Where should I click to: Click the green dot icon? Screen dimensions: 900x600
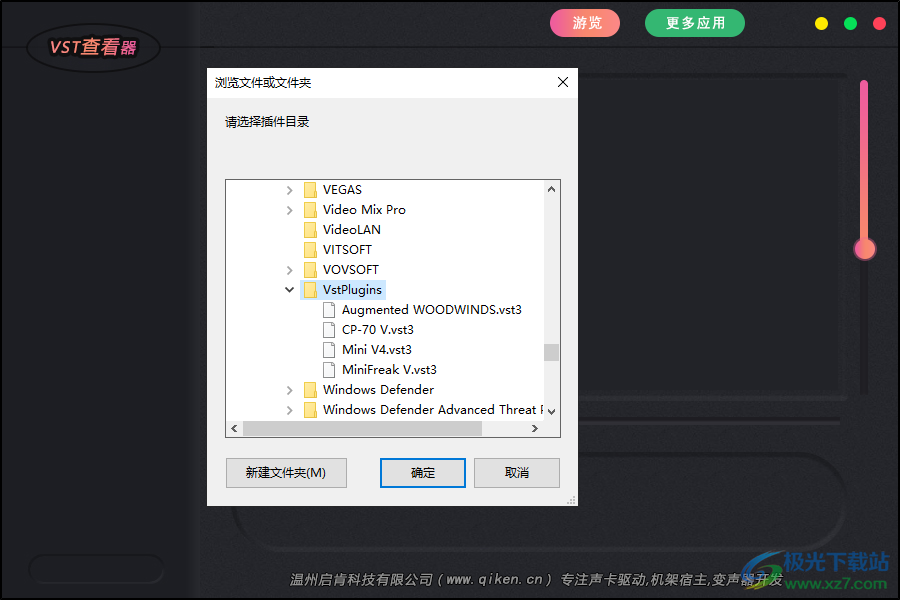[x=849, y=23]
